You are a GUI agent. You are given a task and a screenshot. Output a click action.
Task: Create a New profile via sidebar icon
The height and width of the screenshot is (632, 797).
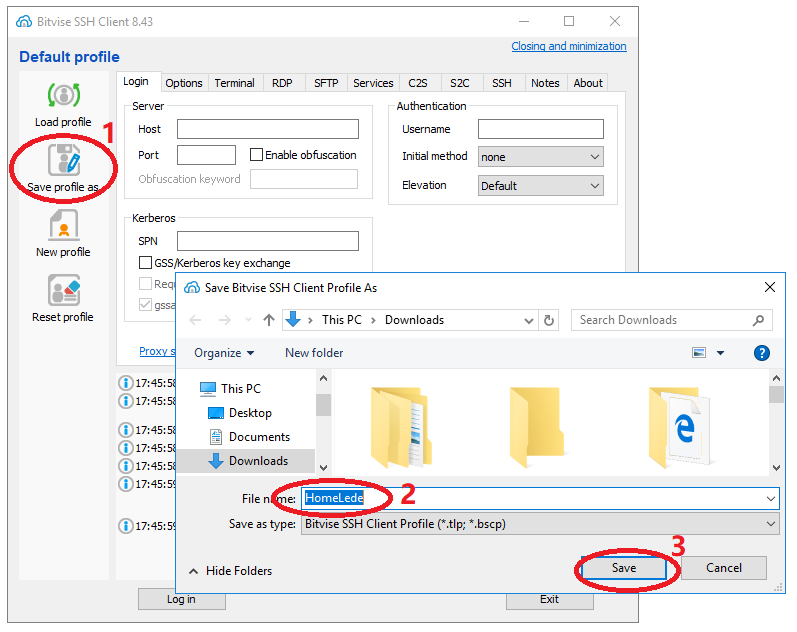64,225
